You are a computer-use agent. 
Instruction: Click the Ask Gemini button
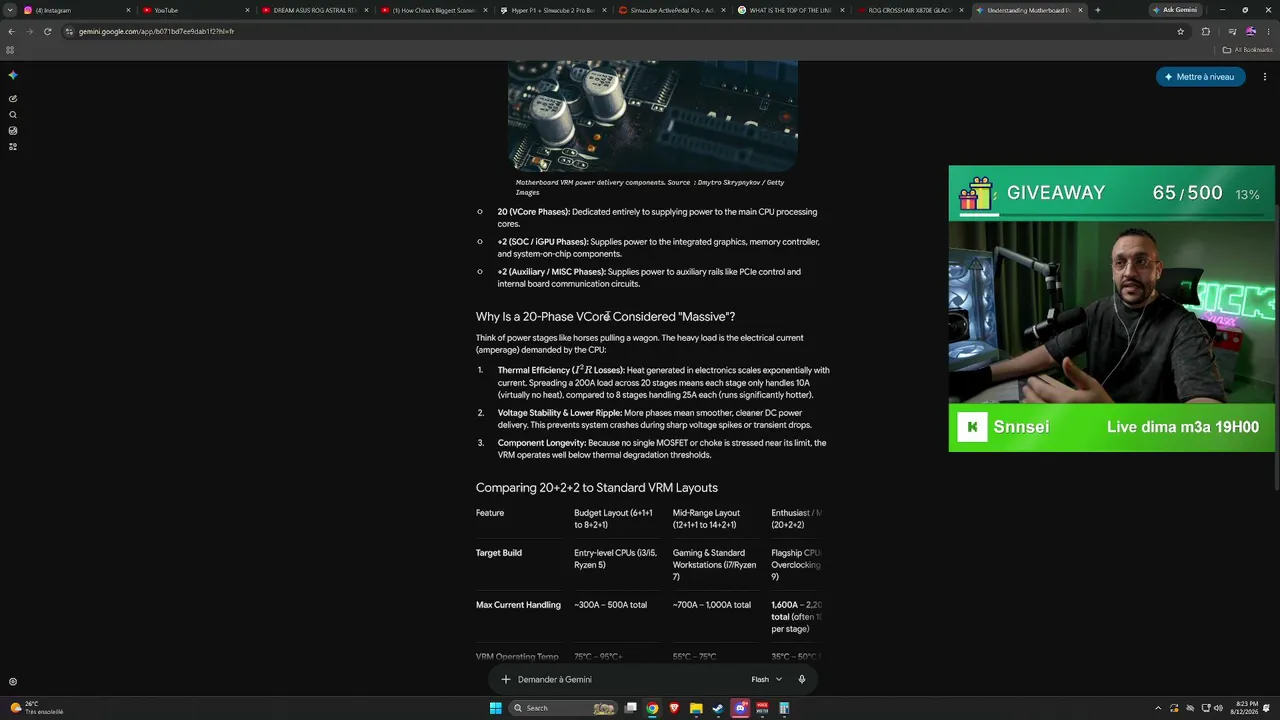click(1175, 10)
